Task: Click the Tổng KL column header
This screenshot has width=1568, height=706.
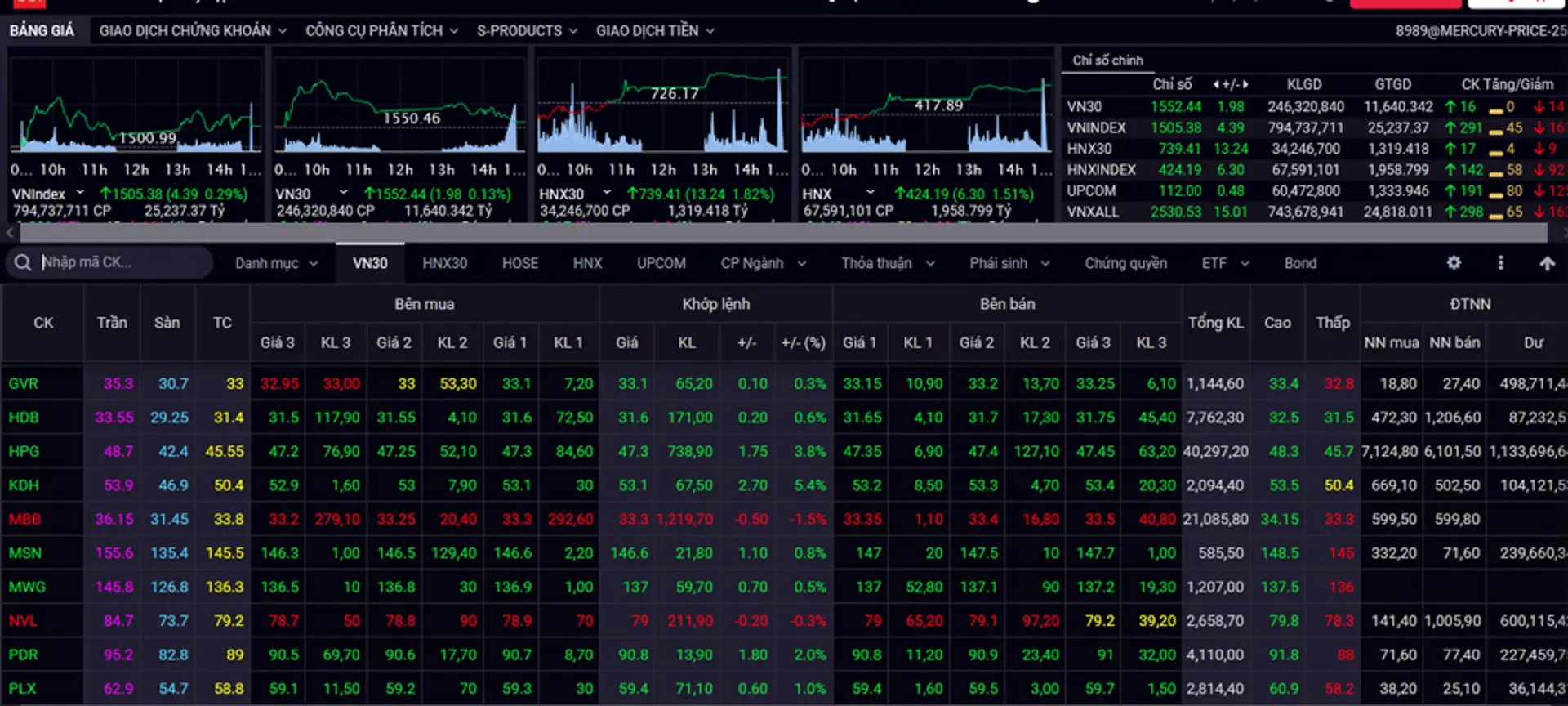Action: 1215,323
